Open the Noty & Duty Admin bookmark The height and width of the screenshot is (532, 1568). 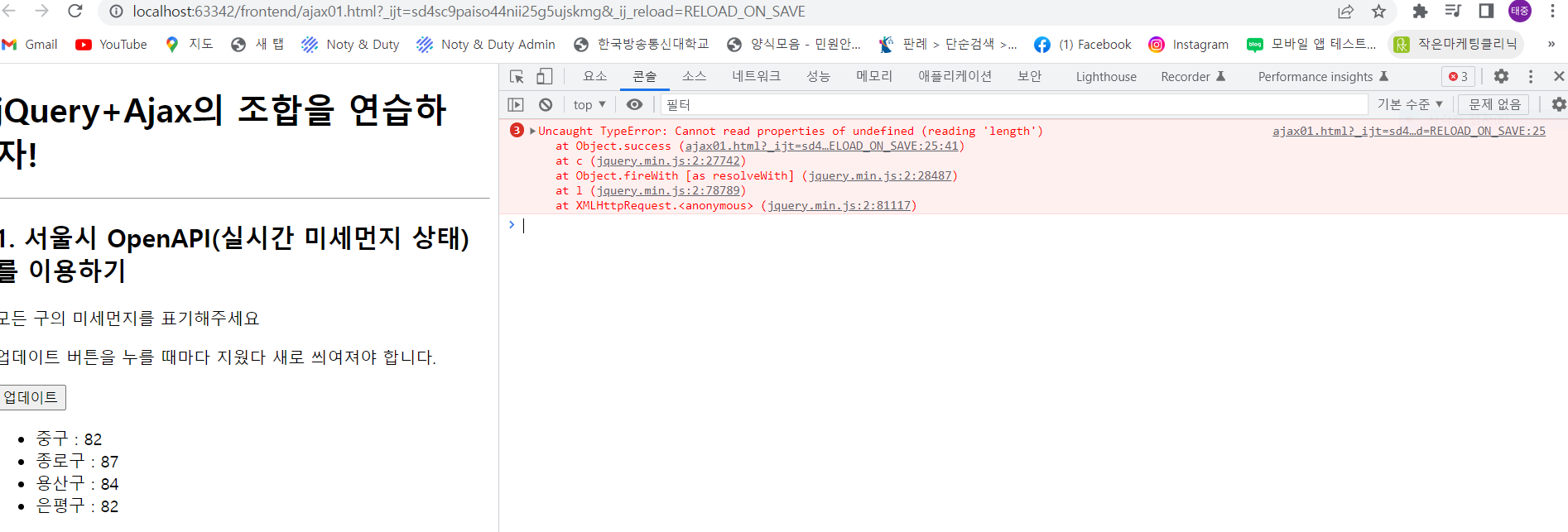pos(486,45)
